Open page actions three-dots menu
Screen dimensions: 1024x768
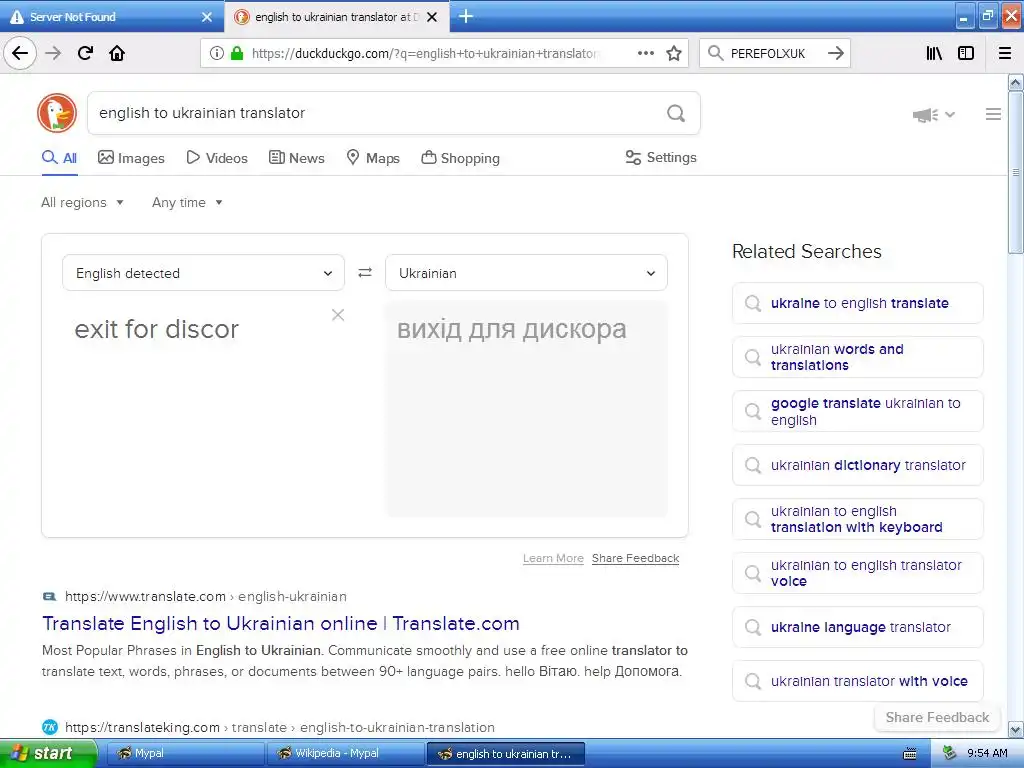pos(645,54)
